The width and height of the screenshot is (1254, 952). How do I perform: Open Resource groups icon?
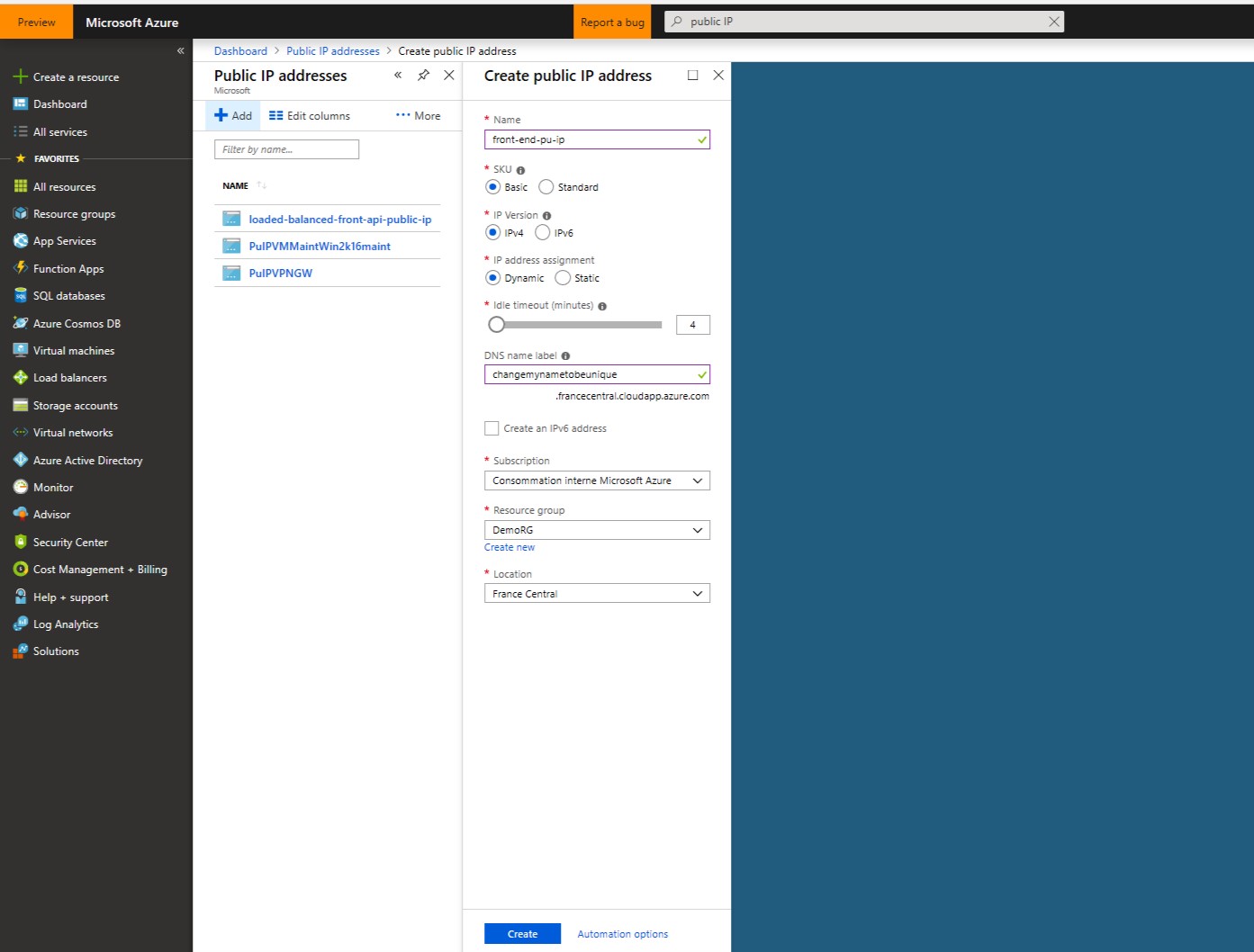[21, 213]
